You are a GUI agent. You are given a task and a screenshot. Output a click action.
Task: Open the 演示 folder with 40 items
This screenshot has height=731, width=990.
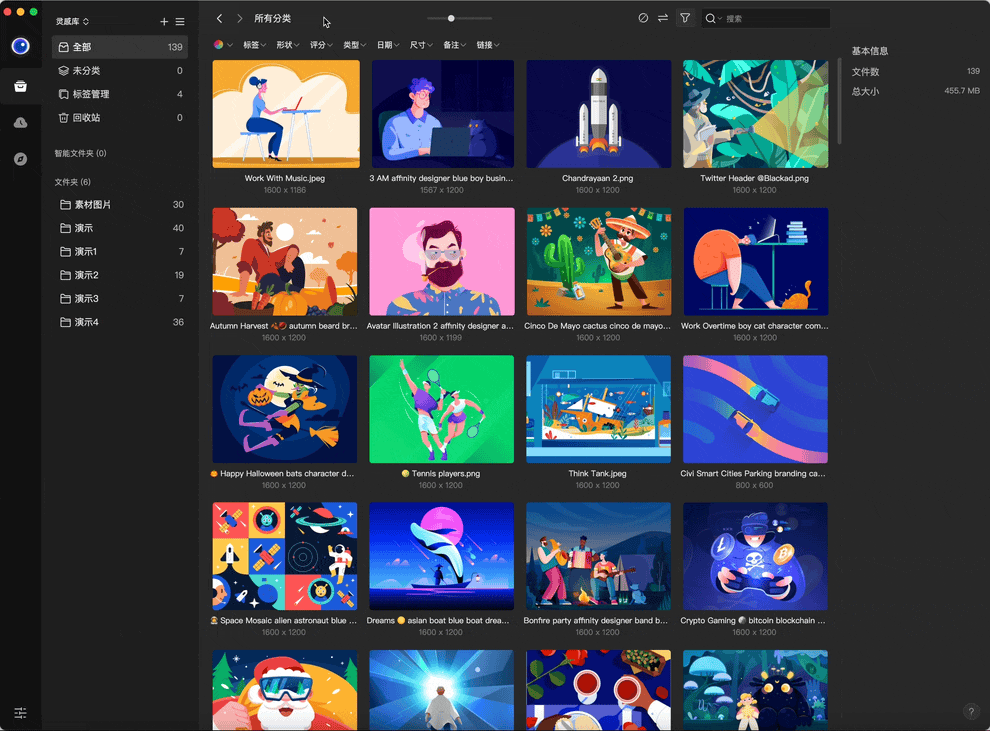pos(119,228)
